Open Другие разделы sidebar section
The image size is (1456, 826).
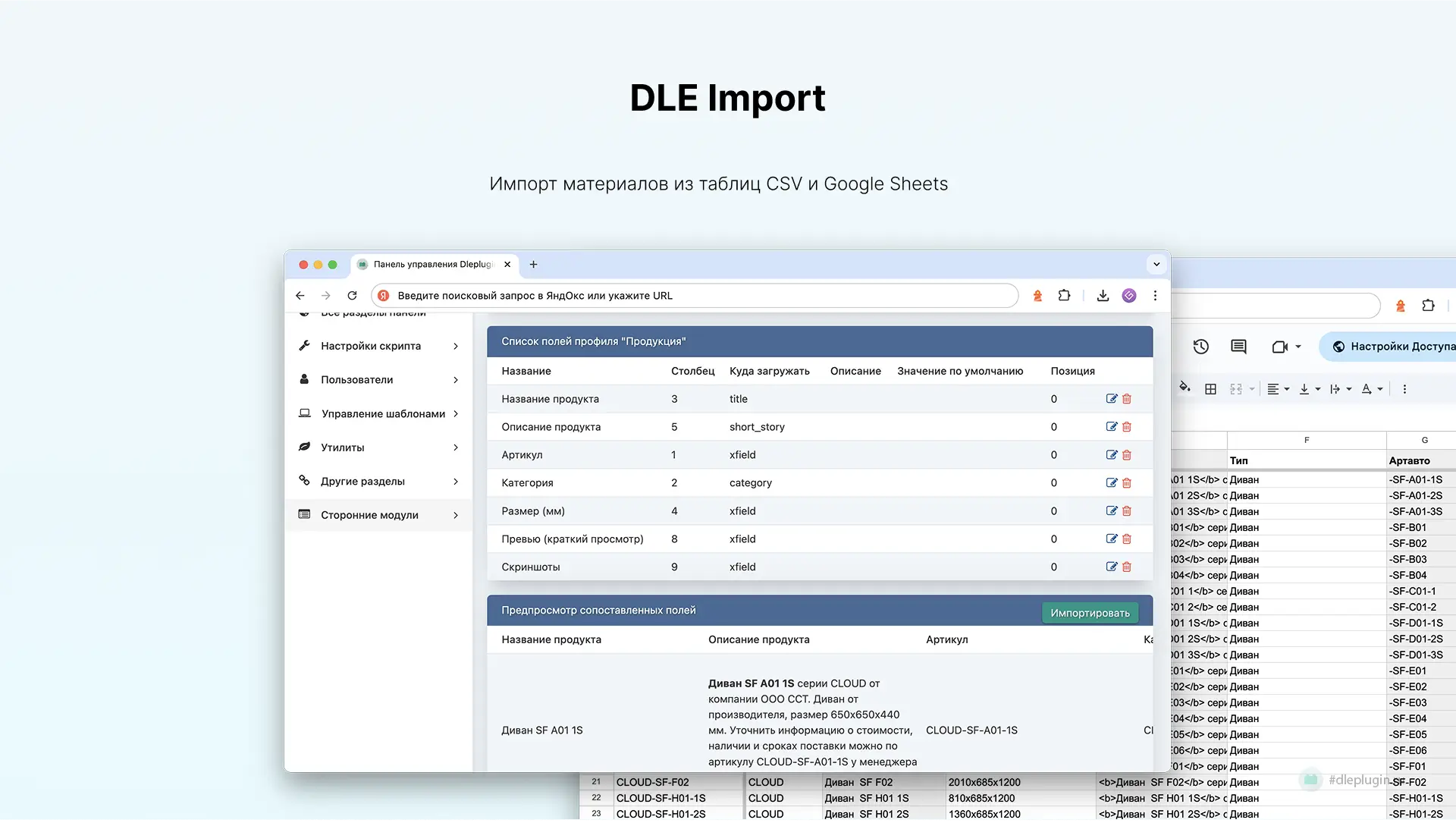click(x=379, y=482)
